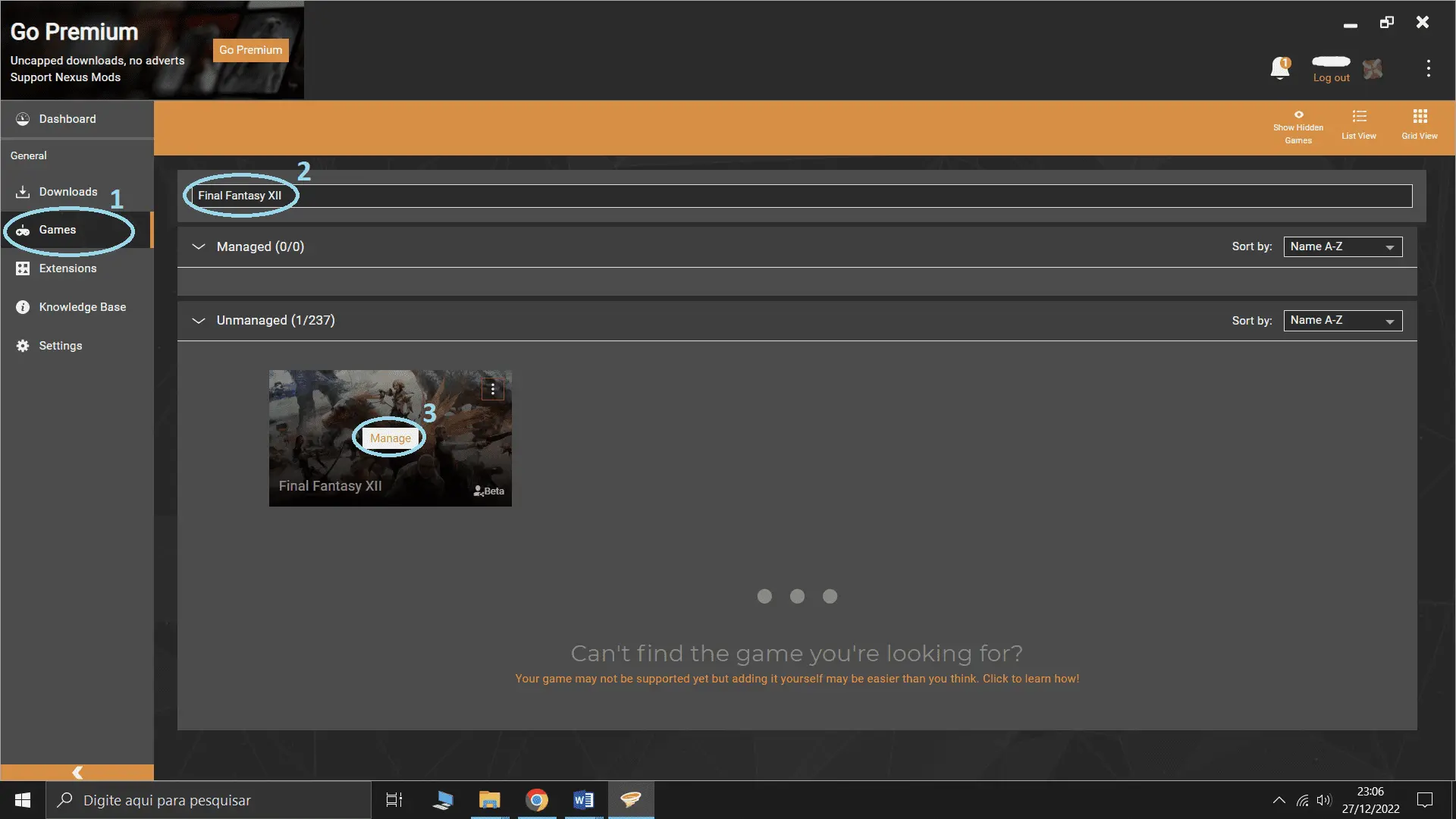Open Chrome from taskbar
Screen dimensions: 1456x819
[x=537, y=800]
